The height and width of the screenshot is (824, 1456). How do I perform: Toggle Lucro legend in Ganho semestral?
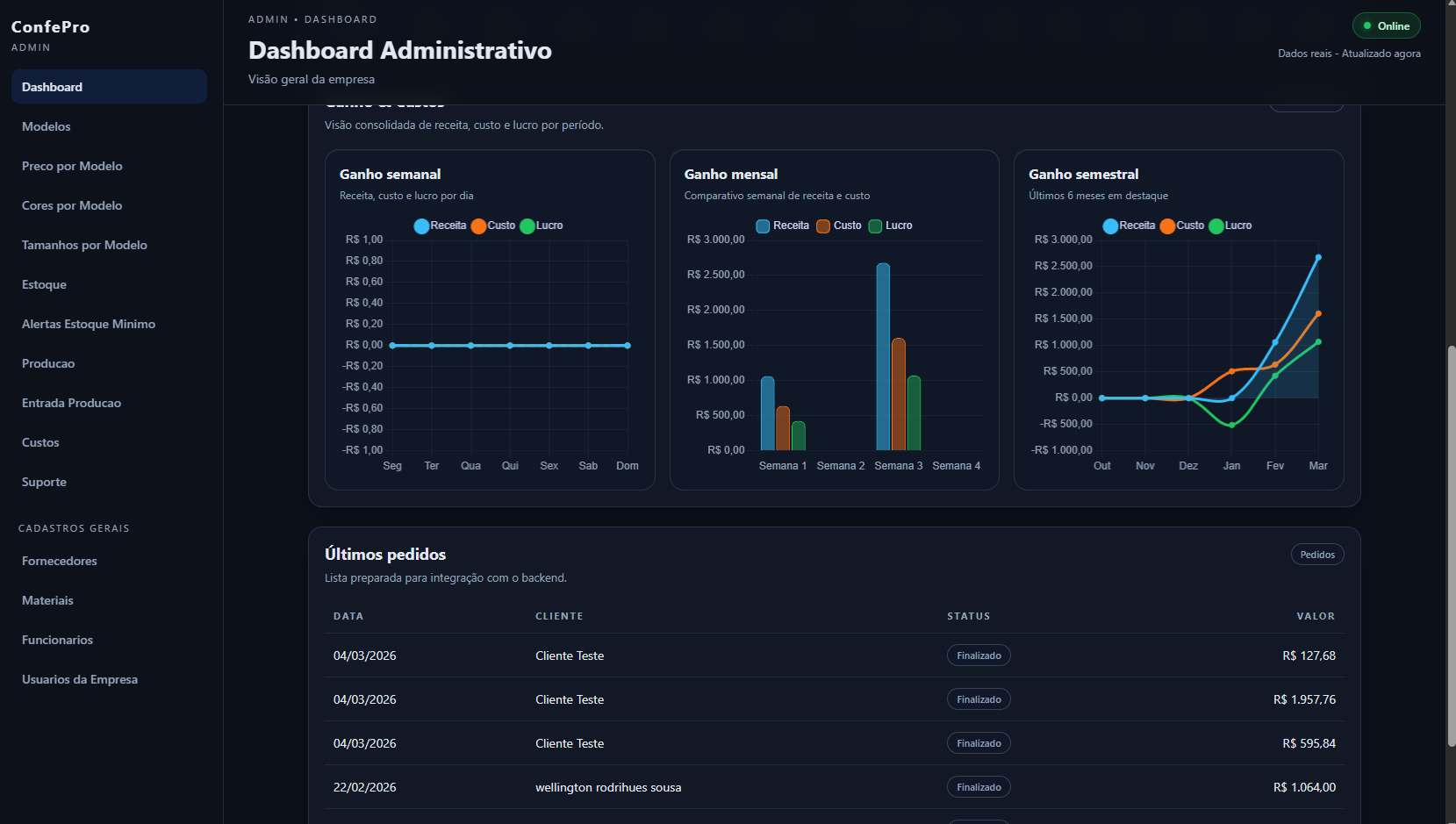click(1230, 226)
